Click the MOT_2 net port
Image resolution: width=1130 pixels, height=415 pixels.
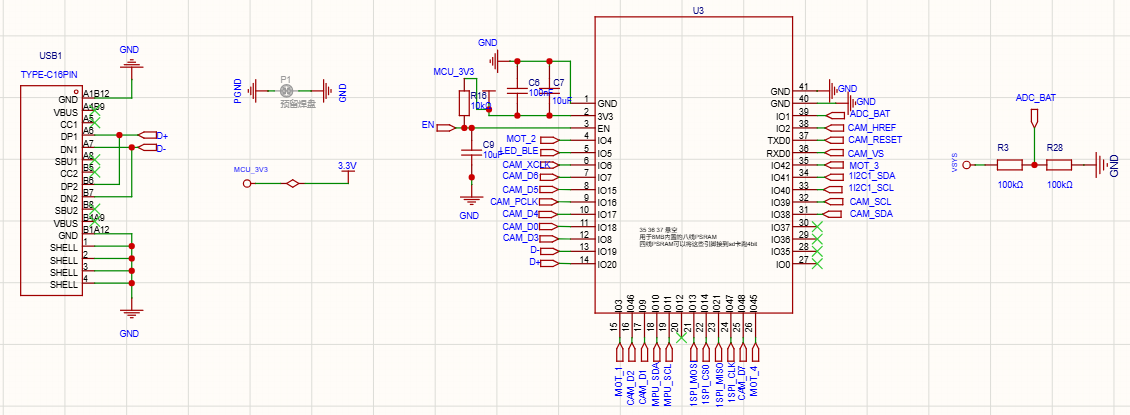pyautogui.click(x=549, y=140)
